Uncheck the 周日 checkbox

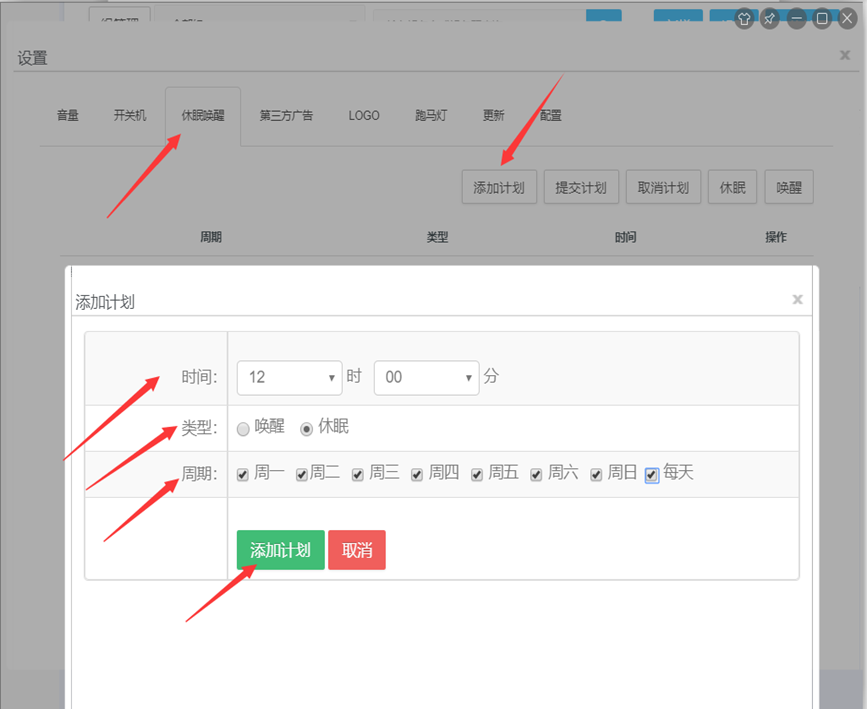(596, 474)
